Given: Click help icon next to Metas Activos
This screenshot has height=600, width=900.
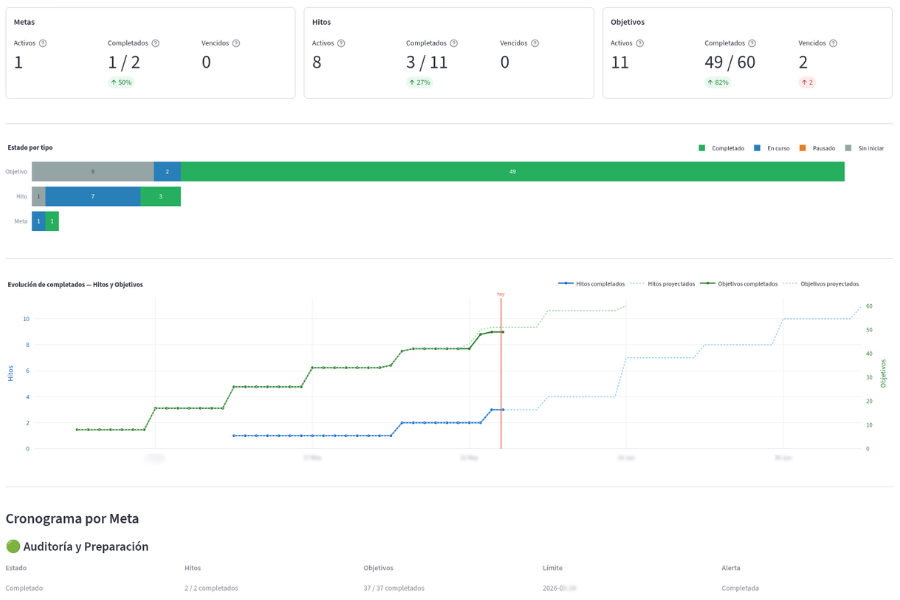Looking at the screenshot, I should (x=43, y=43).
